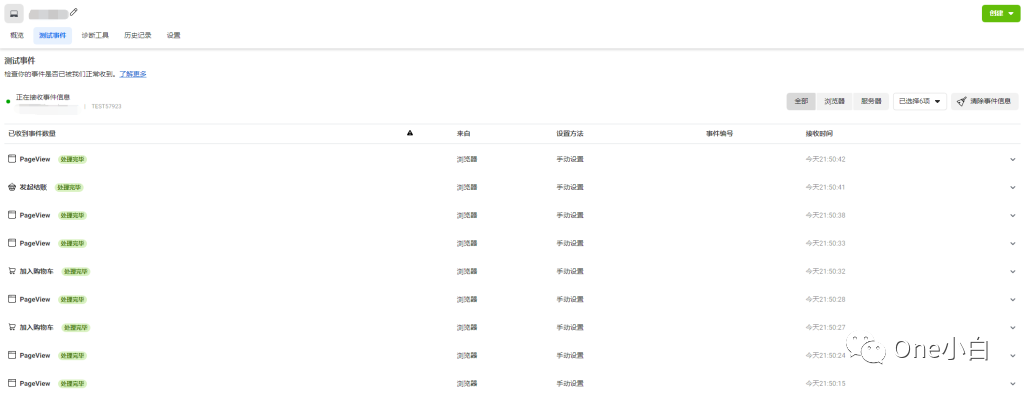
Task: Click 浏览器 source in the 21:50:38 PageView row
Action: coord(467,216)
